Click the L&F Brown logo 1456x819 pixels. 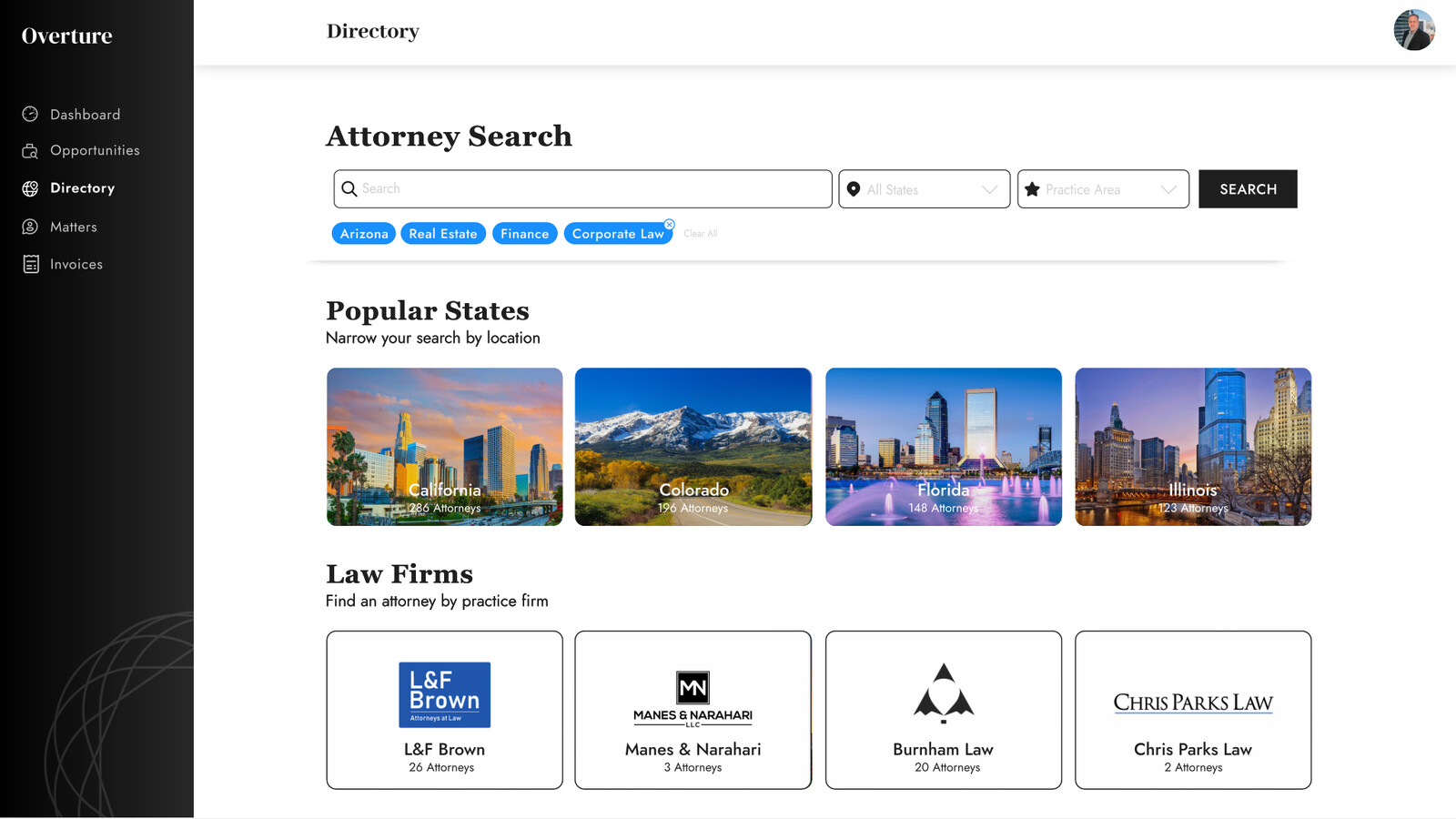coord(444,694)
